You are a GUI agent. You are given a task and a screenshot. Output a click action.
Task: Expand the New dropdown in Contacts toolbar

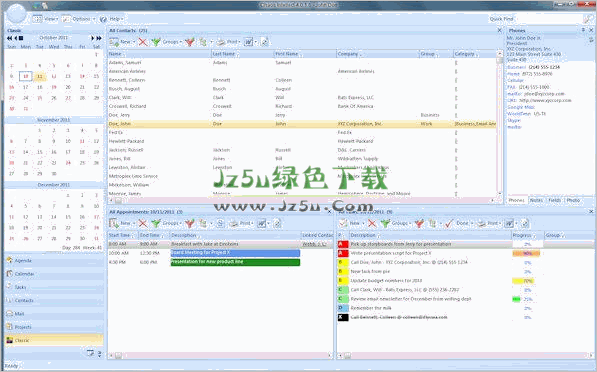click(x=133, y=42)
